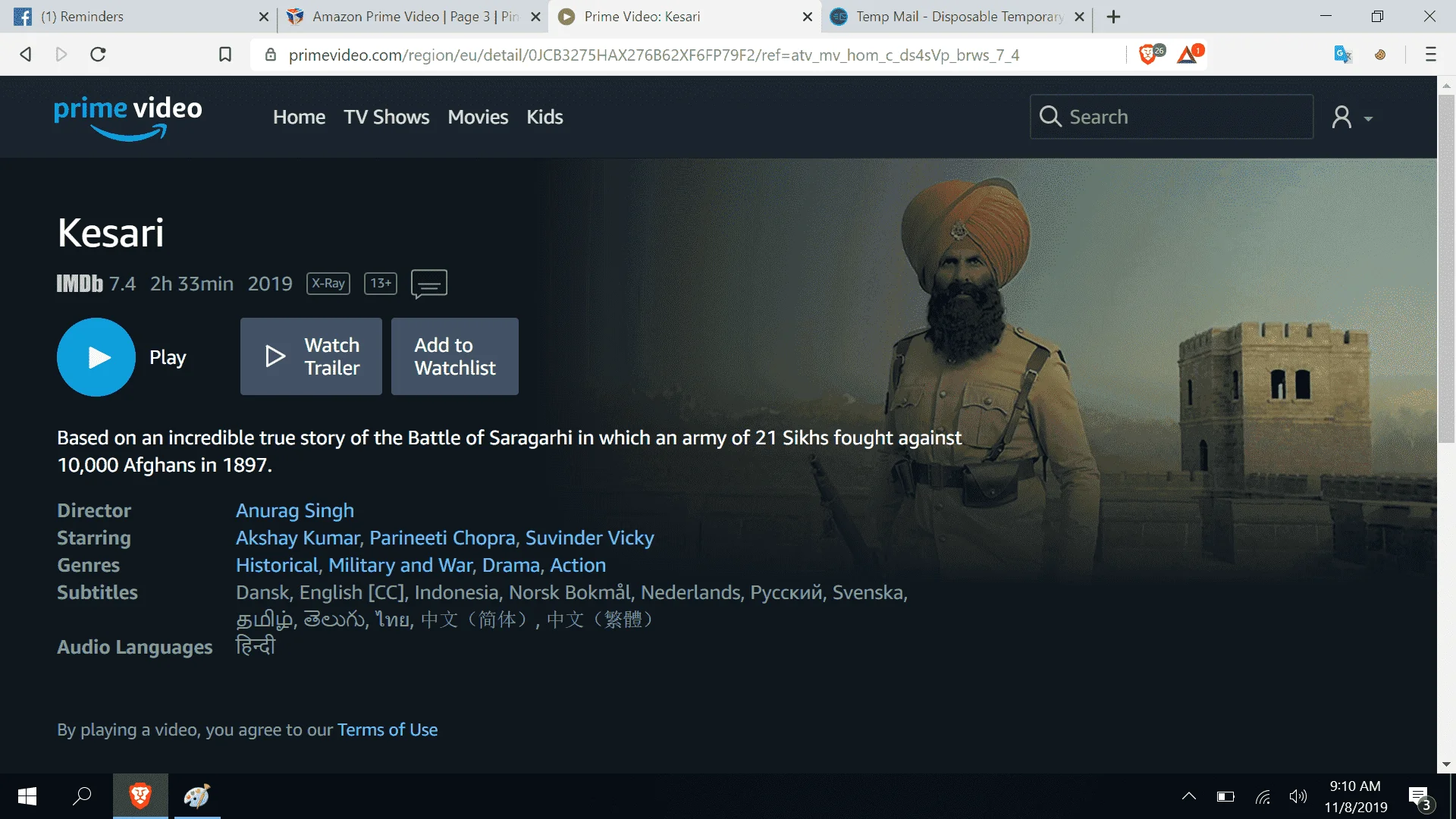Image resolution: width=1456 pixels, height=819 pixels.
Task: Open the Movies menu
Action: click(478, 117)
